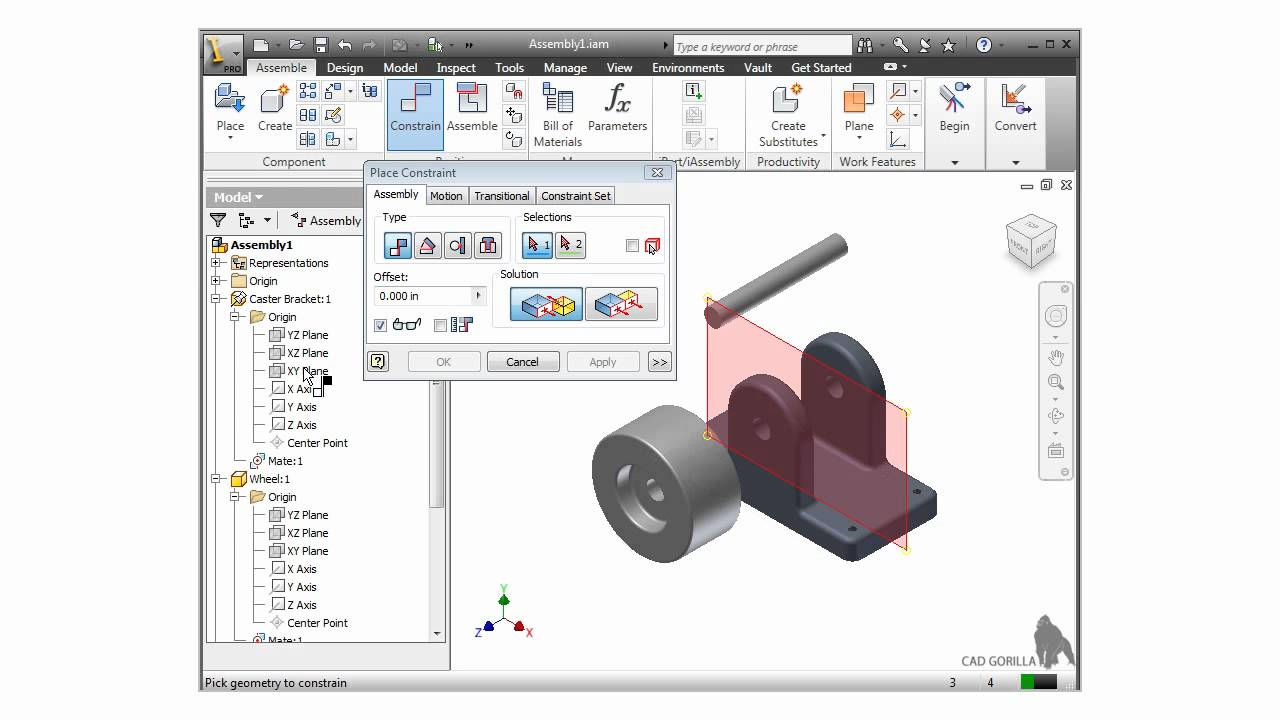Screen dimensions: 1280x720
Task: Switch to the Constraint Set tab
Action: tap(575, 196)
